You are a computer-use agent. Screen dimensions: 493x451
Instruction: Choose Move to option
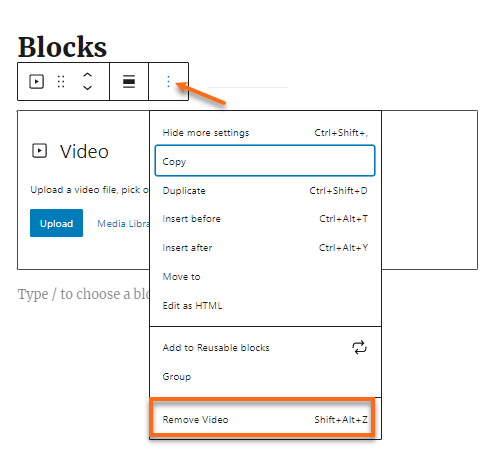click(x=265, y=277)
